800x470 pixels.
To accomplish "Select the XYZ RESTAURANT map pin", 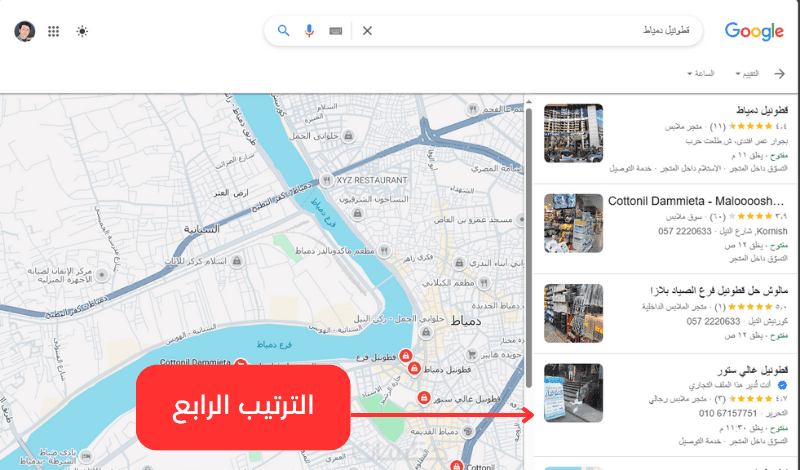I will [x=327, y=180].
